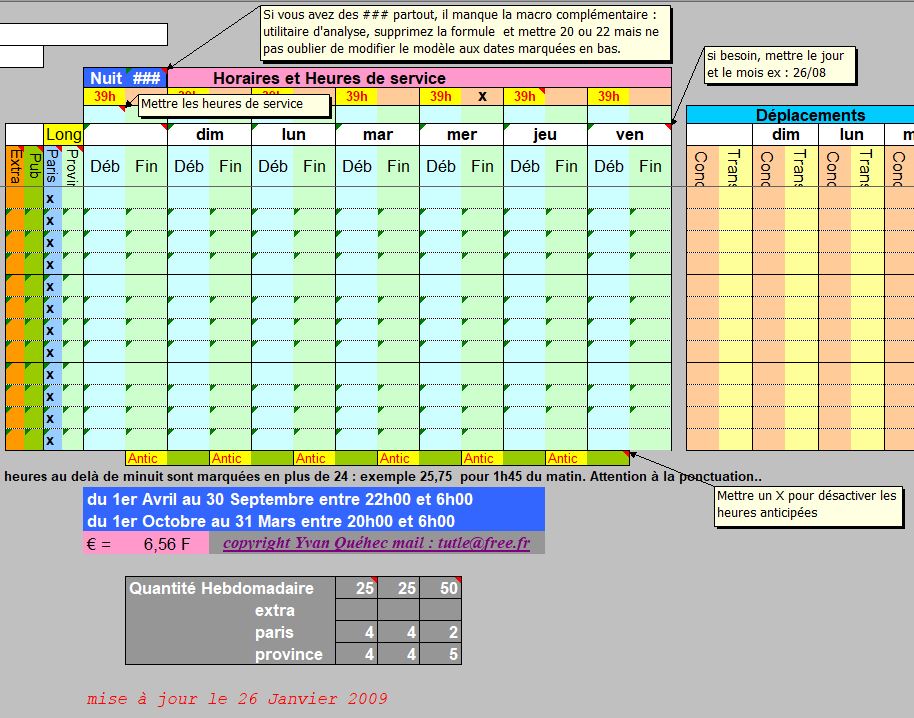914x718 pixels.
Task: Select the 39h cell above jeu
Action: [524, 96]
